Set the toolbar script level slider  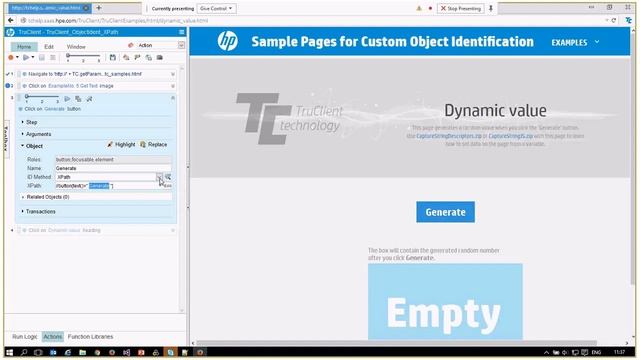coord(83,57)
